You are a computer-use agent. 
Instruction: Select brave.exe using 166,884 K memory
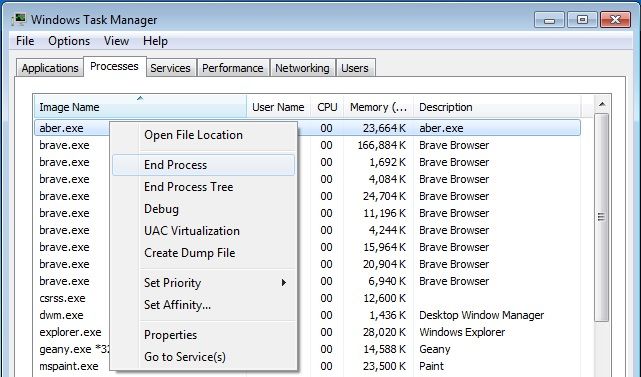(x=307, y=145)
